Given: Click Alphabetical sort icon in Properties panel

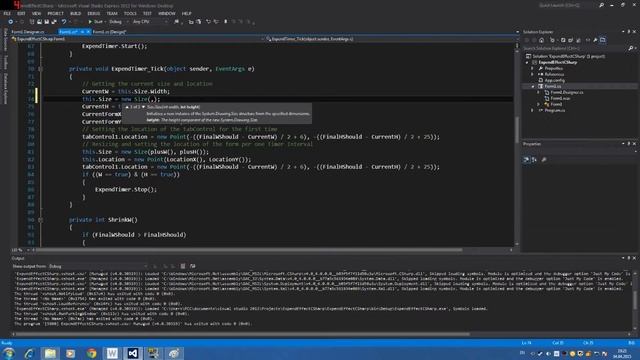Looking at the screenshot, I should [x=534, y=160].
